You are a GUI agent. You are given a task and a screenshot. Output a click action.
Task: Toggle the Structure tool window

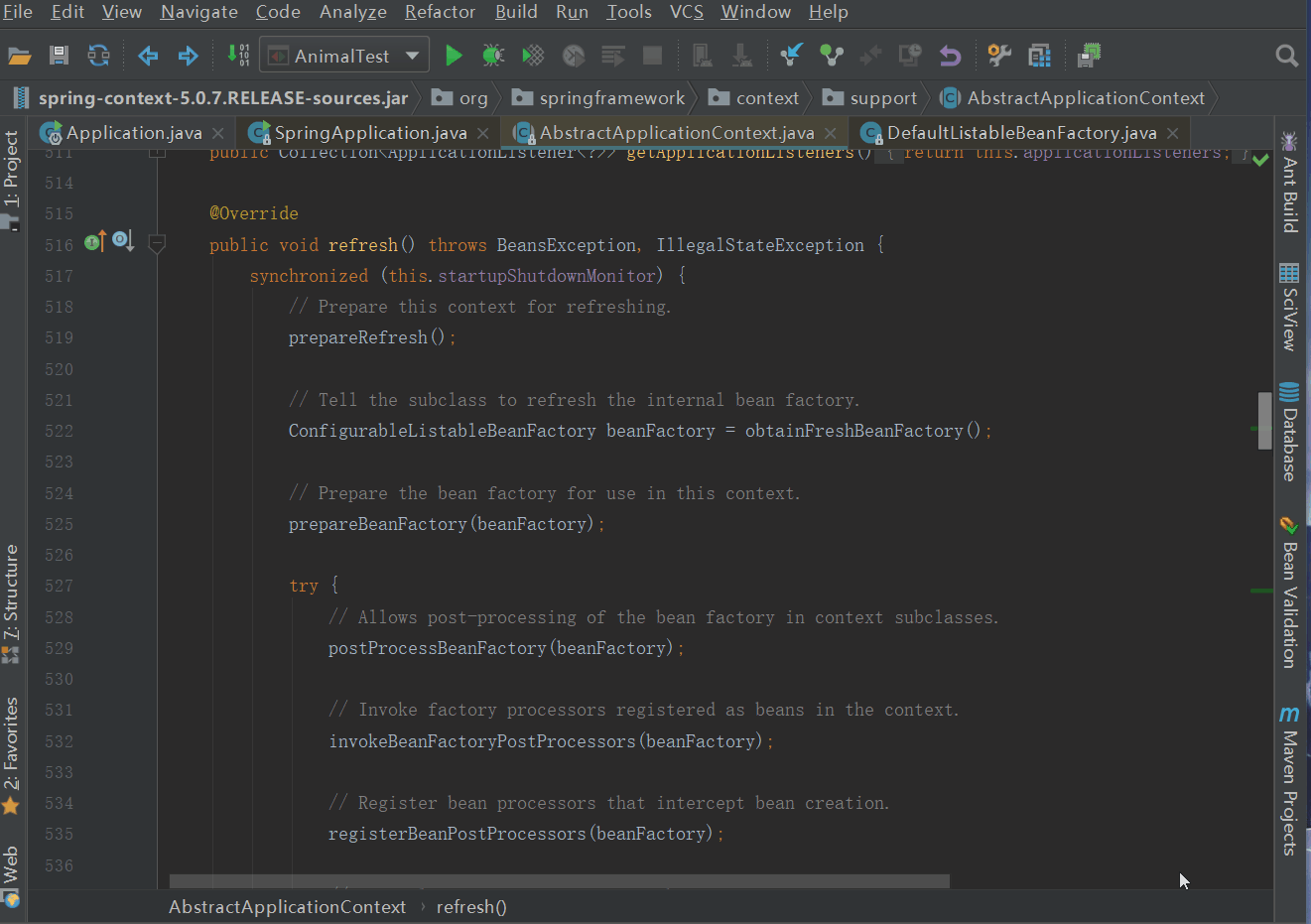tap(11, 603)
